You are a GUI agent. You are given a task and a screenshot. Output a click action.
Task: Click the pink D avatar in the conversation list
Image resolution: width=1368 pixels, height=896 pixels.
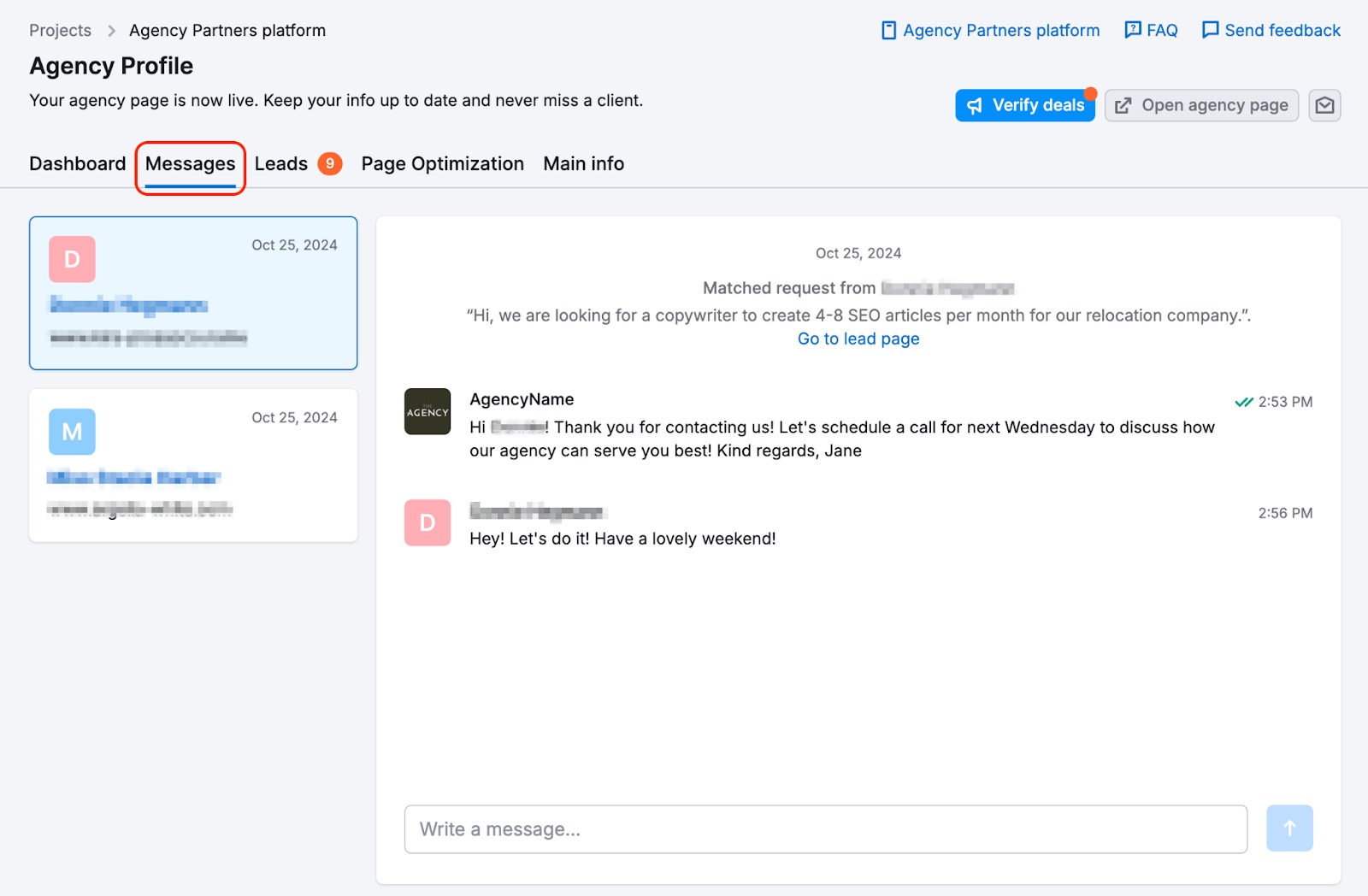tap(73, 260)
